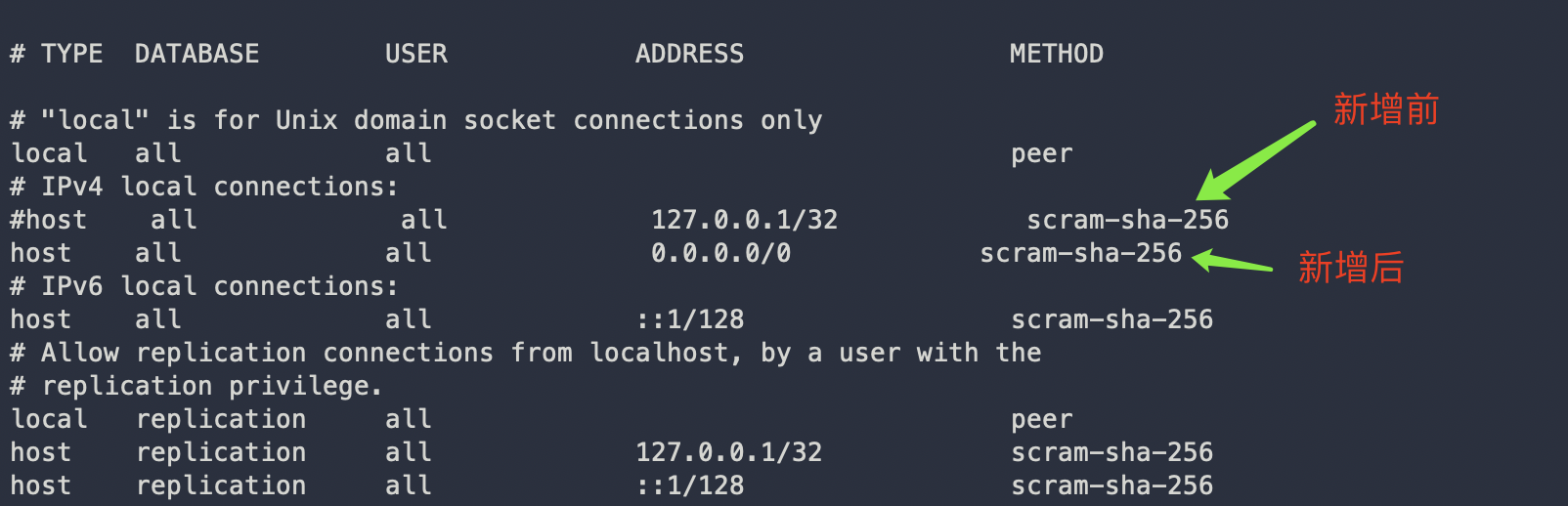The image size is (1568, 506).
Task: Place cursor on the commented #host entry
Action: click(x=49, y=220)
